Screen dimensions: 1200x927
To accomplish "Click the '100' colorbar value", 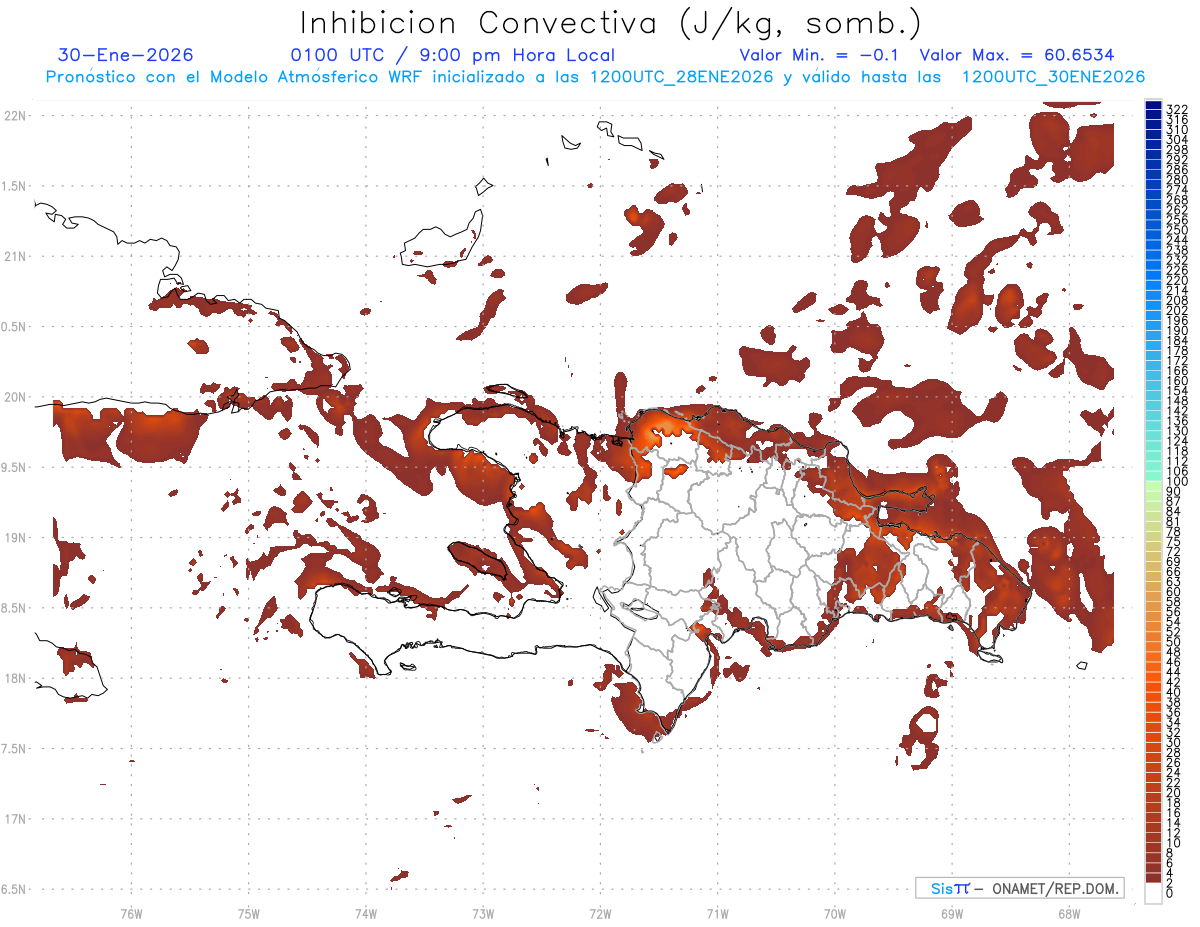I will (1177, 483).
